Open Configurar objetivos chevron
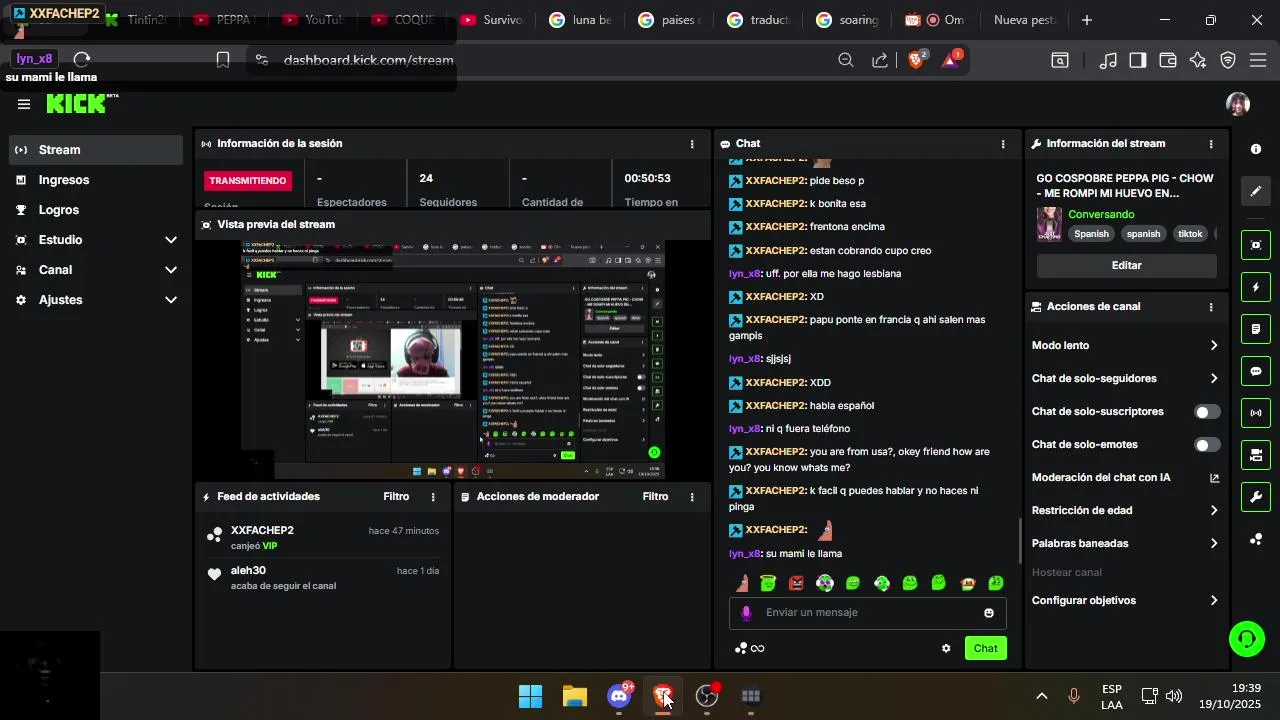This screenshot has height=720, width=1280. click(x=1214, y=601)
